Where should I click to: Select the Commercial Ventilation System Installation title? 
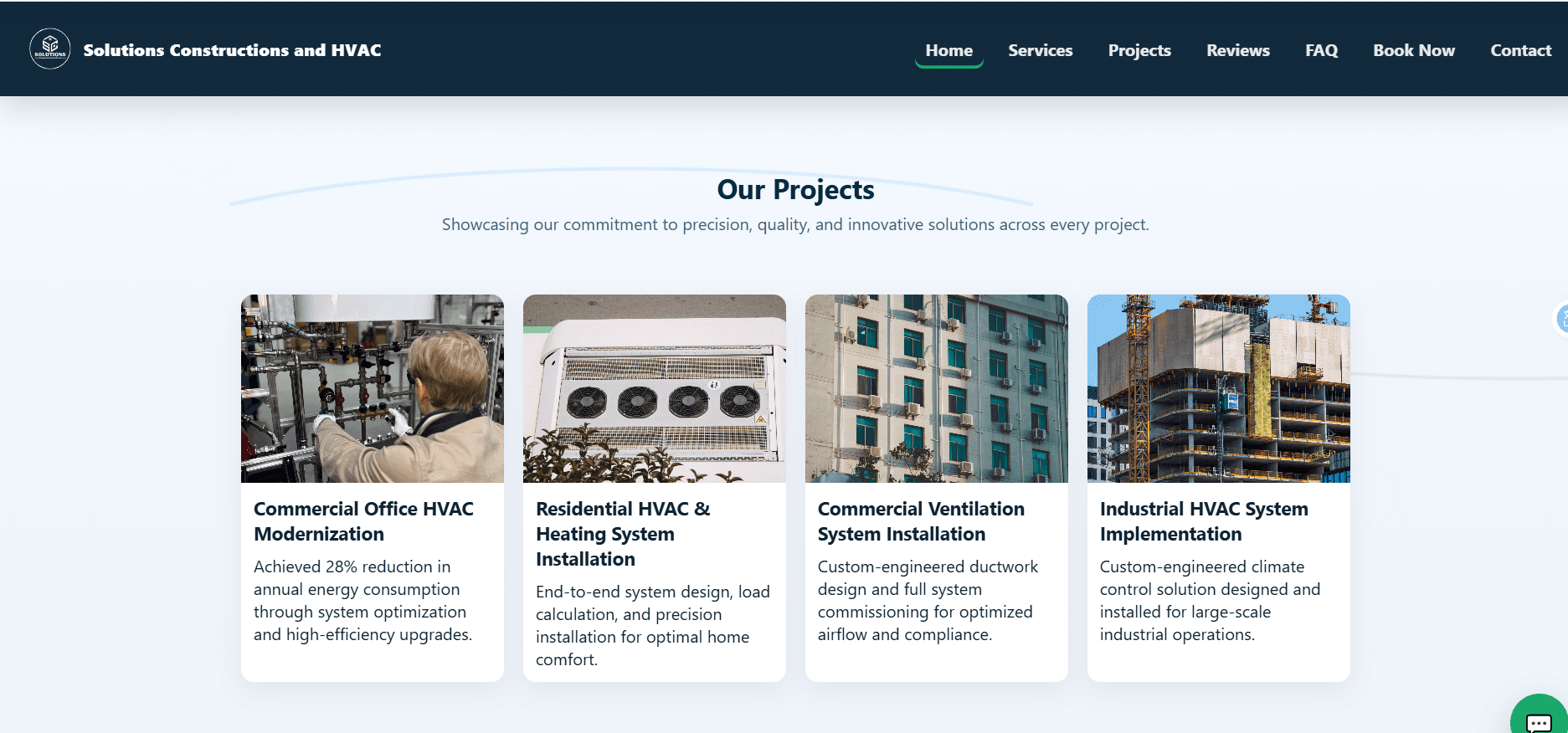point(921,521)
